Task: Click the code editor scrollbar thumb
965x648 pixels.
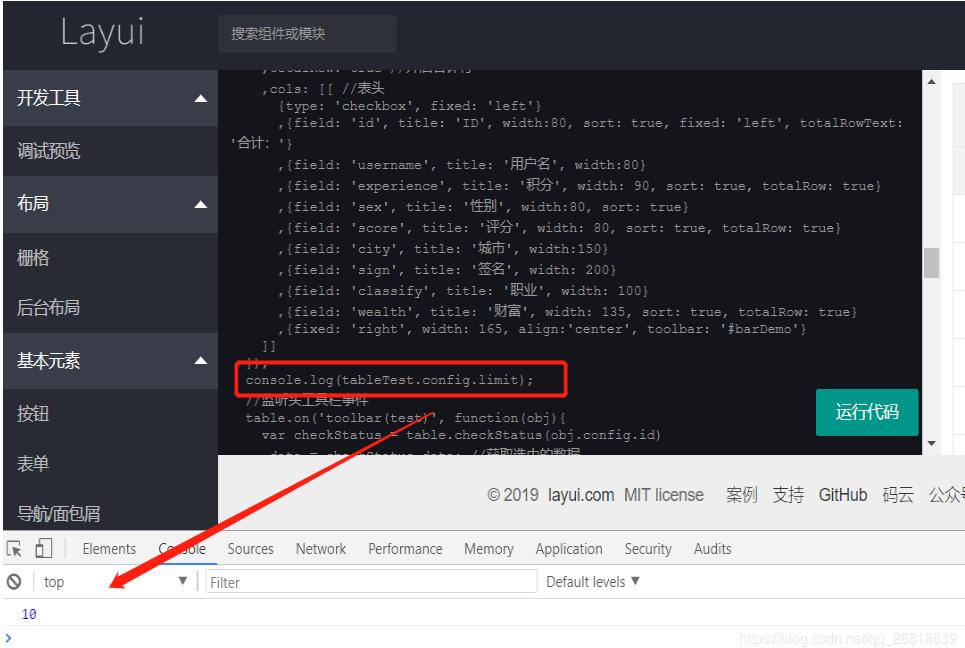Action: click(x=931, y=263)
